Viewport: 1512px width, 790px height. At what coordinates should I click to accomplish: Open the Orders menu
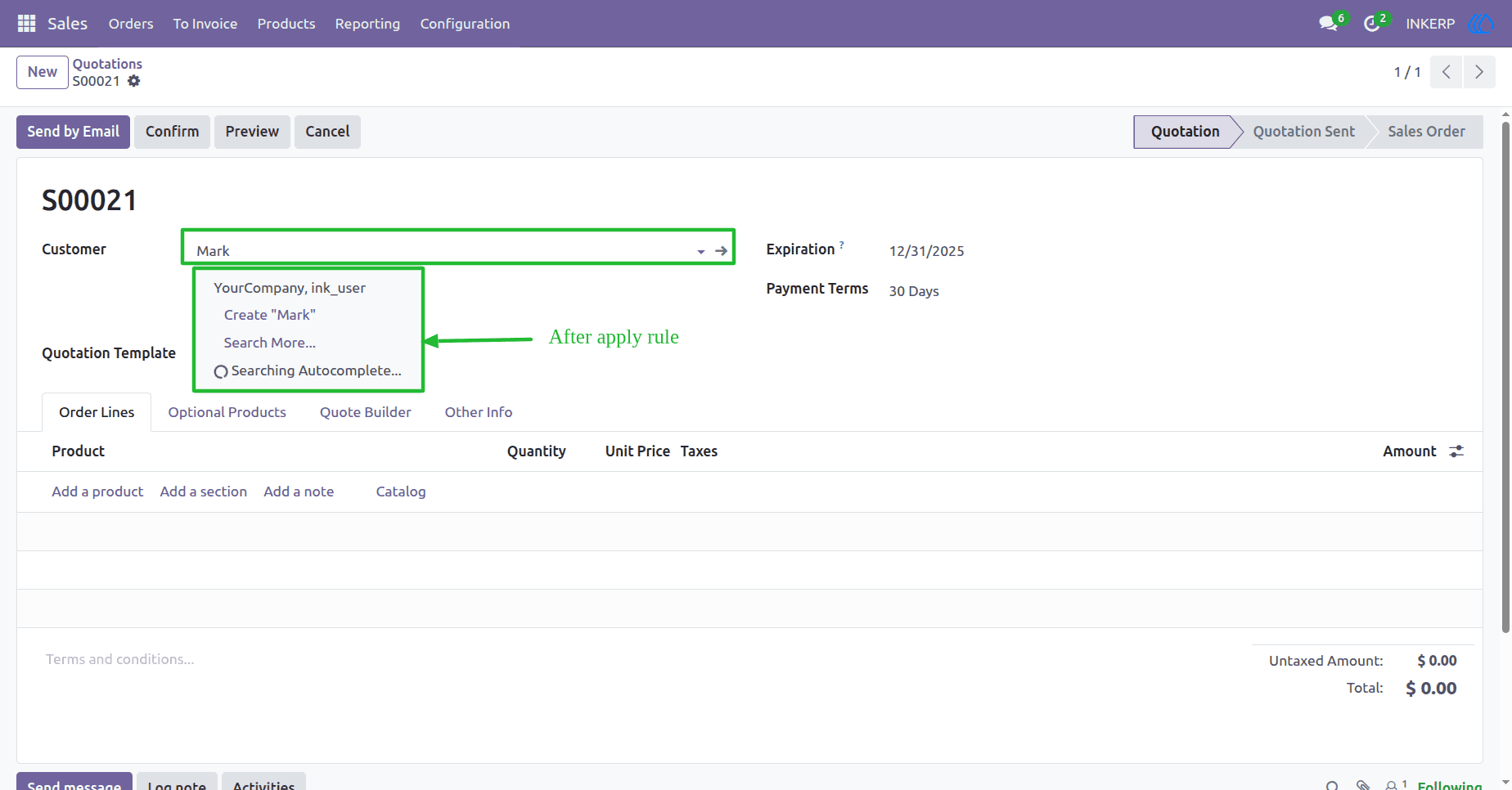(131, 24)
